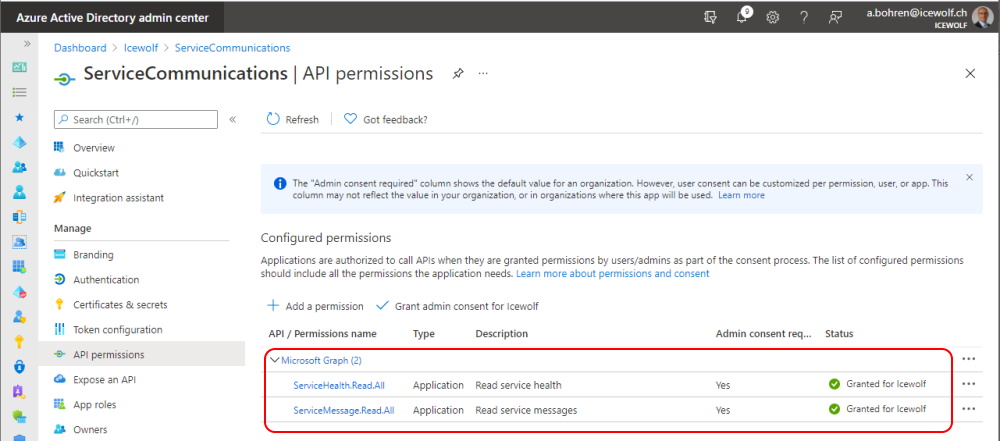Pin the ServiceCommunications blade

click(x=458, y=73)
